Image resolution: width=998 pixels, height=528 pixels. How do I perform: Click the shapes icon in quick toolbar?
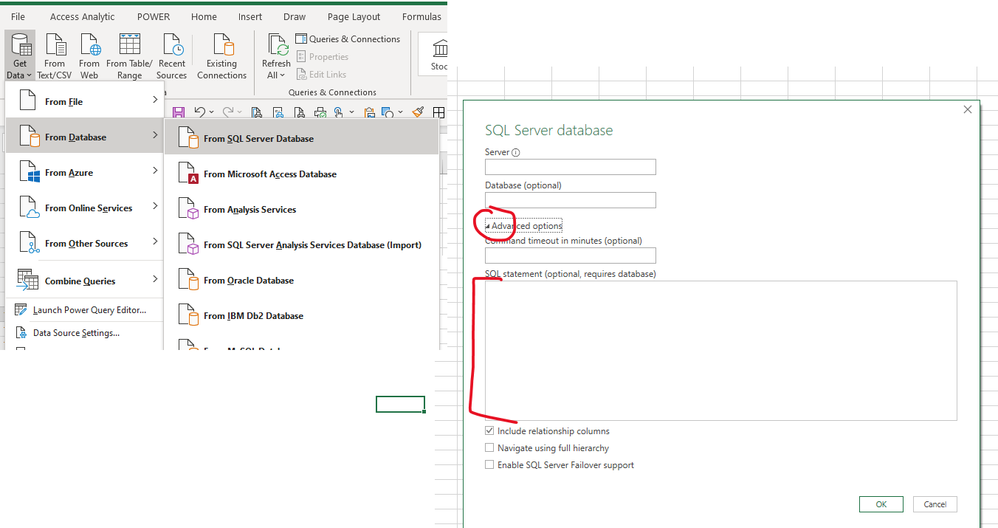click(x=387, y=113)
